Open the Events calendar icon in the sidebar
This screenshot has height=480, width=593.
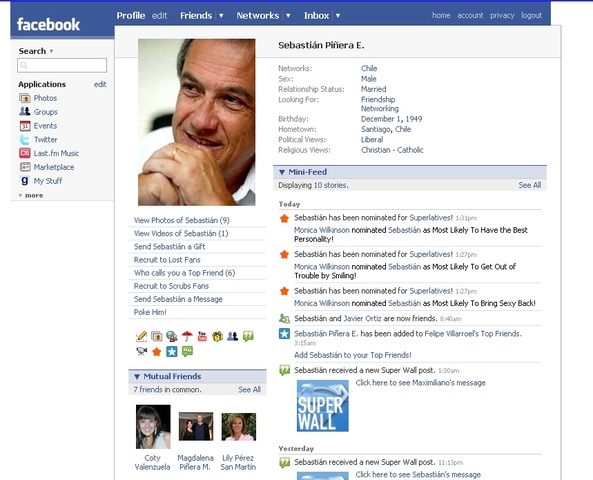pyautogui.click(x=25, y=126)
